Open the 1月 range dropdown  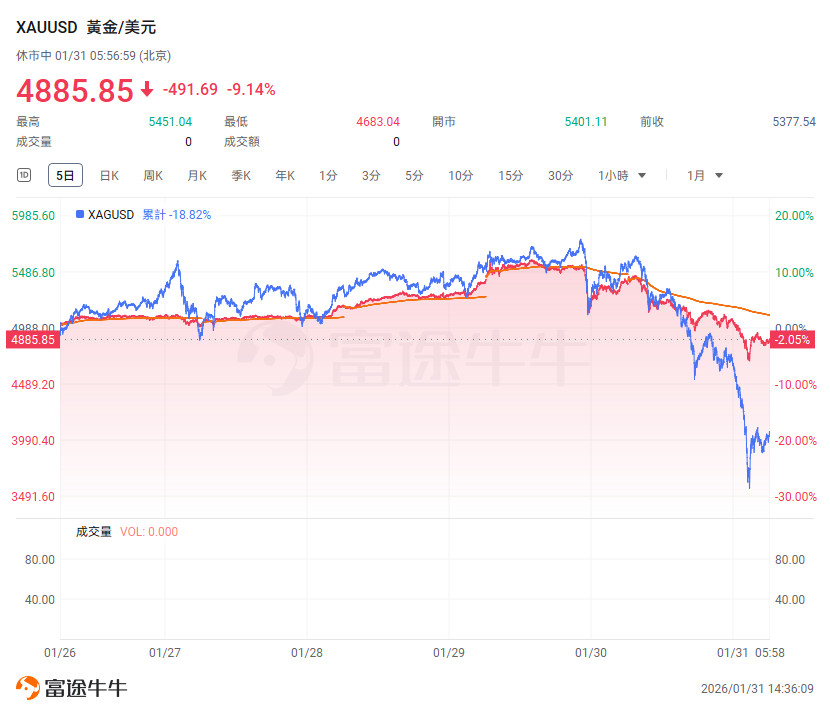(705, 175)
